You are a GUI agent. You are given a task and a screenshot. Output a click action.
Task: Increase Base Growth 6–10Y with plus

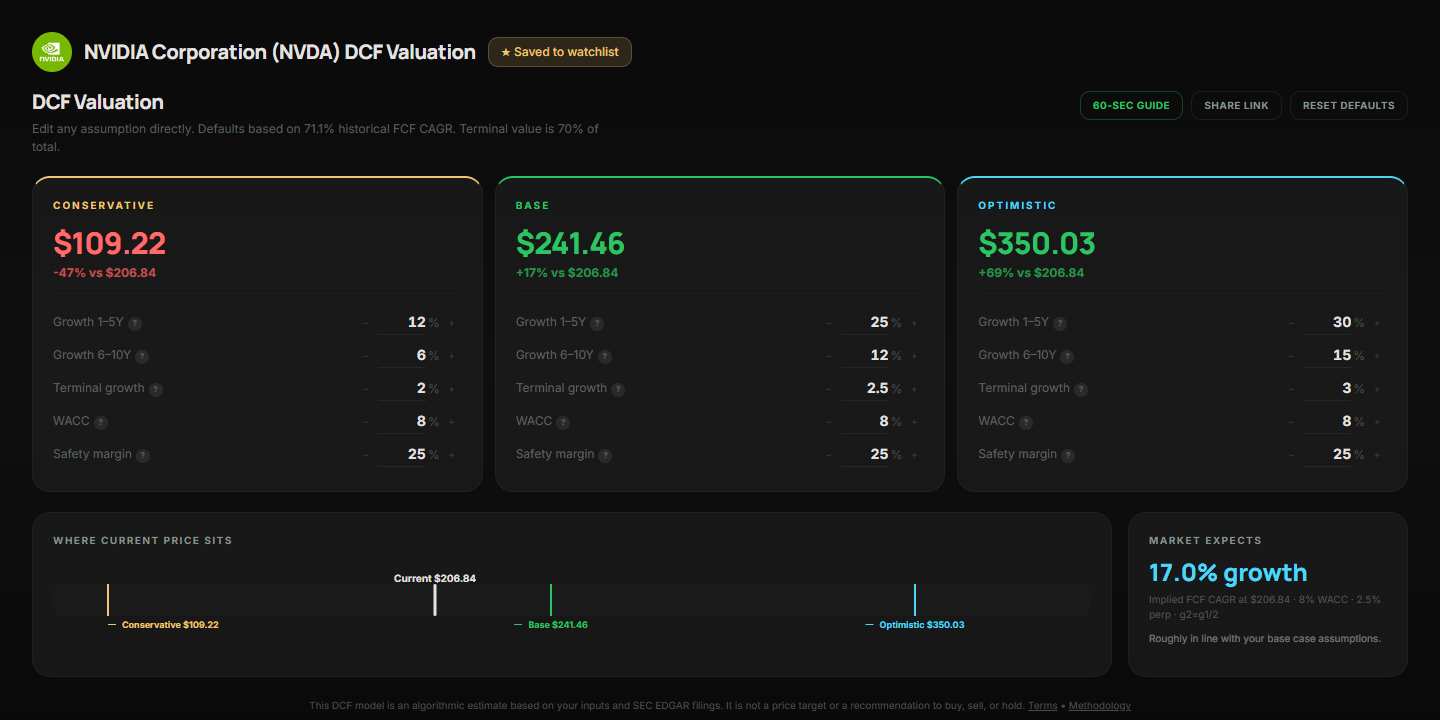914,356
